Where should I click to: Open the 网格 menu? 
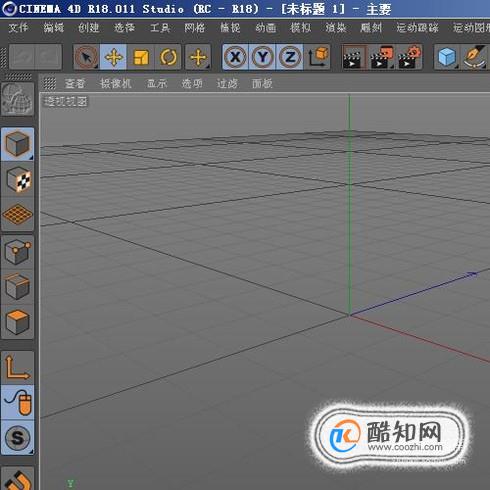pos(195,28)
